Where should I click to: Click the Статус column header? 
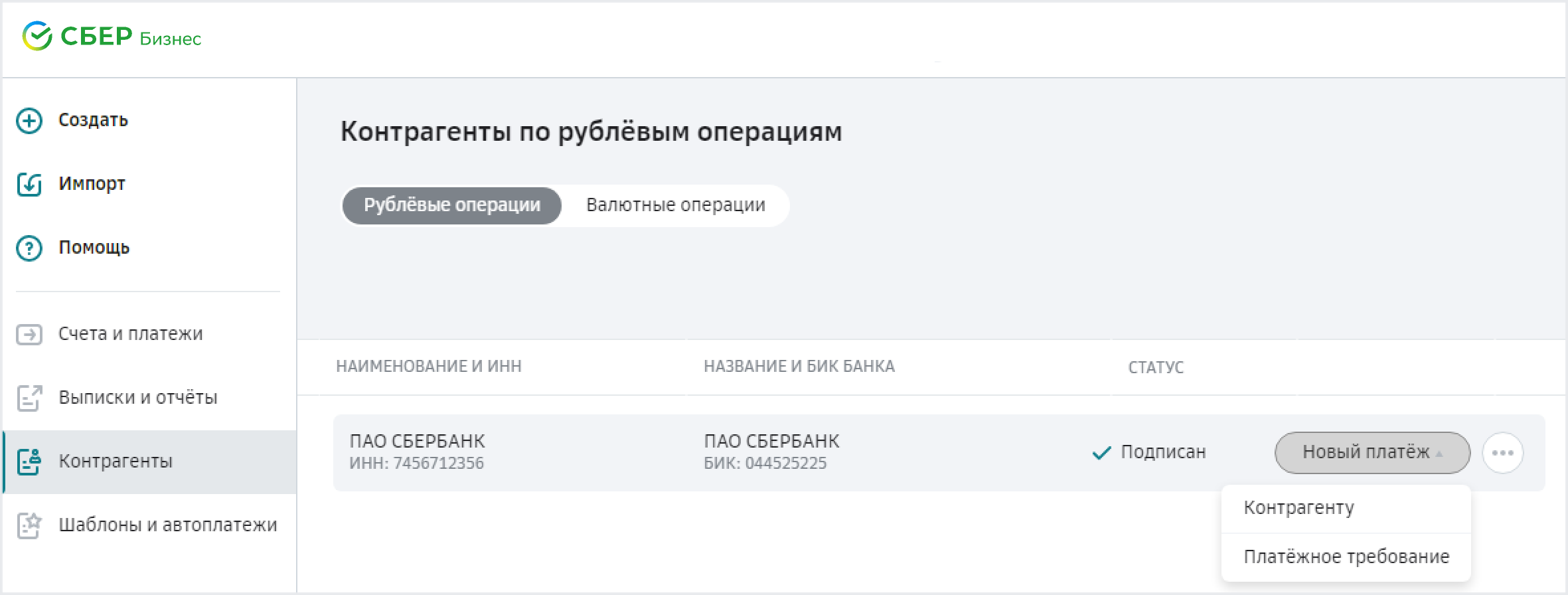coord(1155,367)
